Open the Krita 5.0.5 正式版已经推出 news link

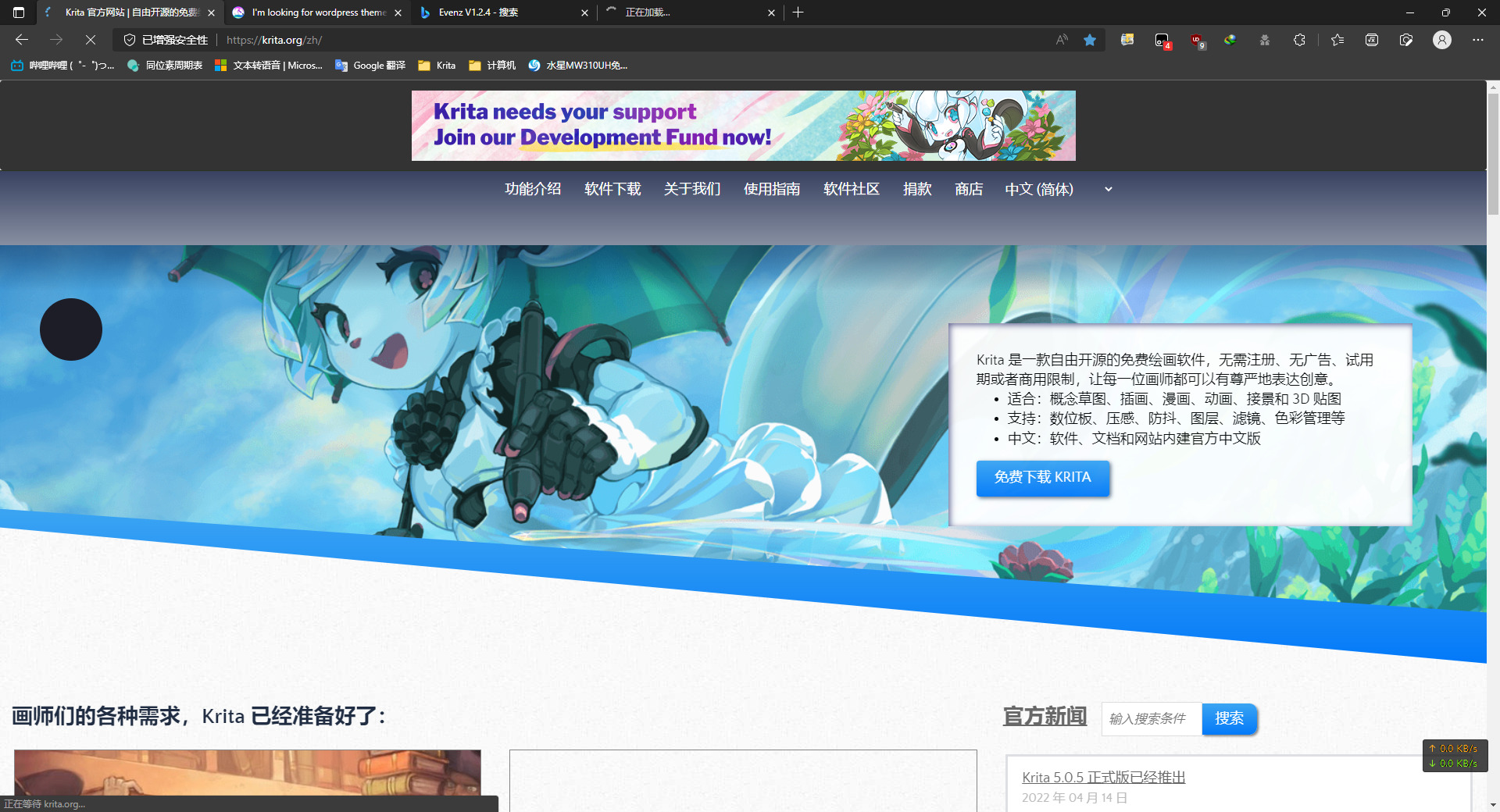coord(1104,778)
